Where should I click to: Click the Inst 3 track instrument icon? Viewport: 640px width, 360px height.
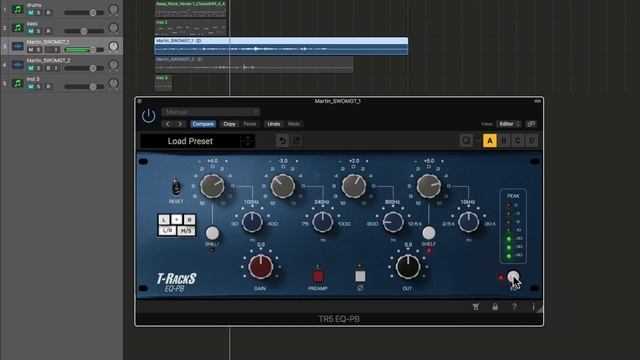(17, 83)
